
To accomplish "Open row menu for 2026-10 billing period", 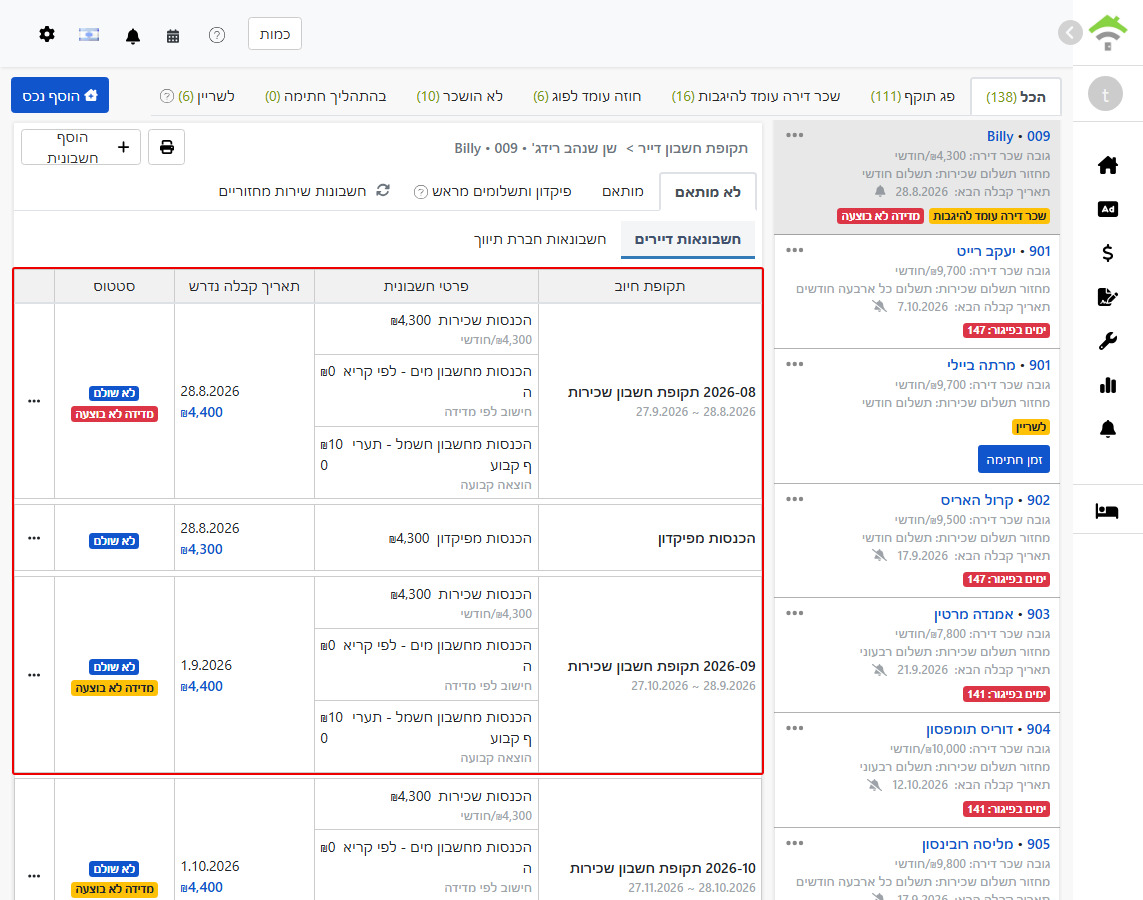I will (x=34, y=876).
